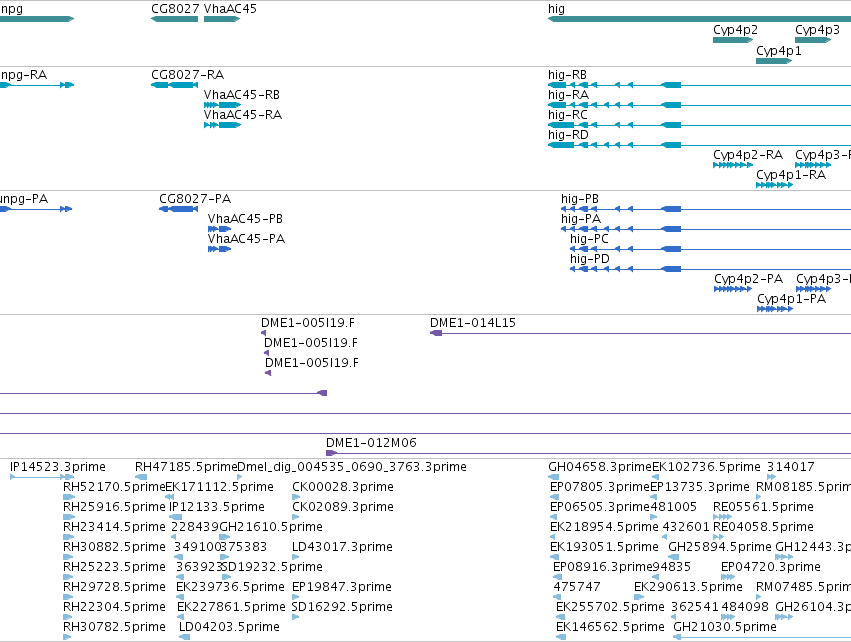This screenshot has width=851, height=642.
Task: Open the IP12133.5prime EST label
Action: 217,507
